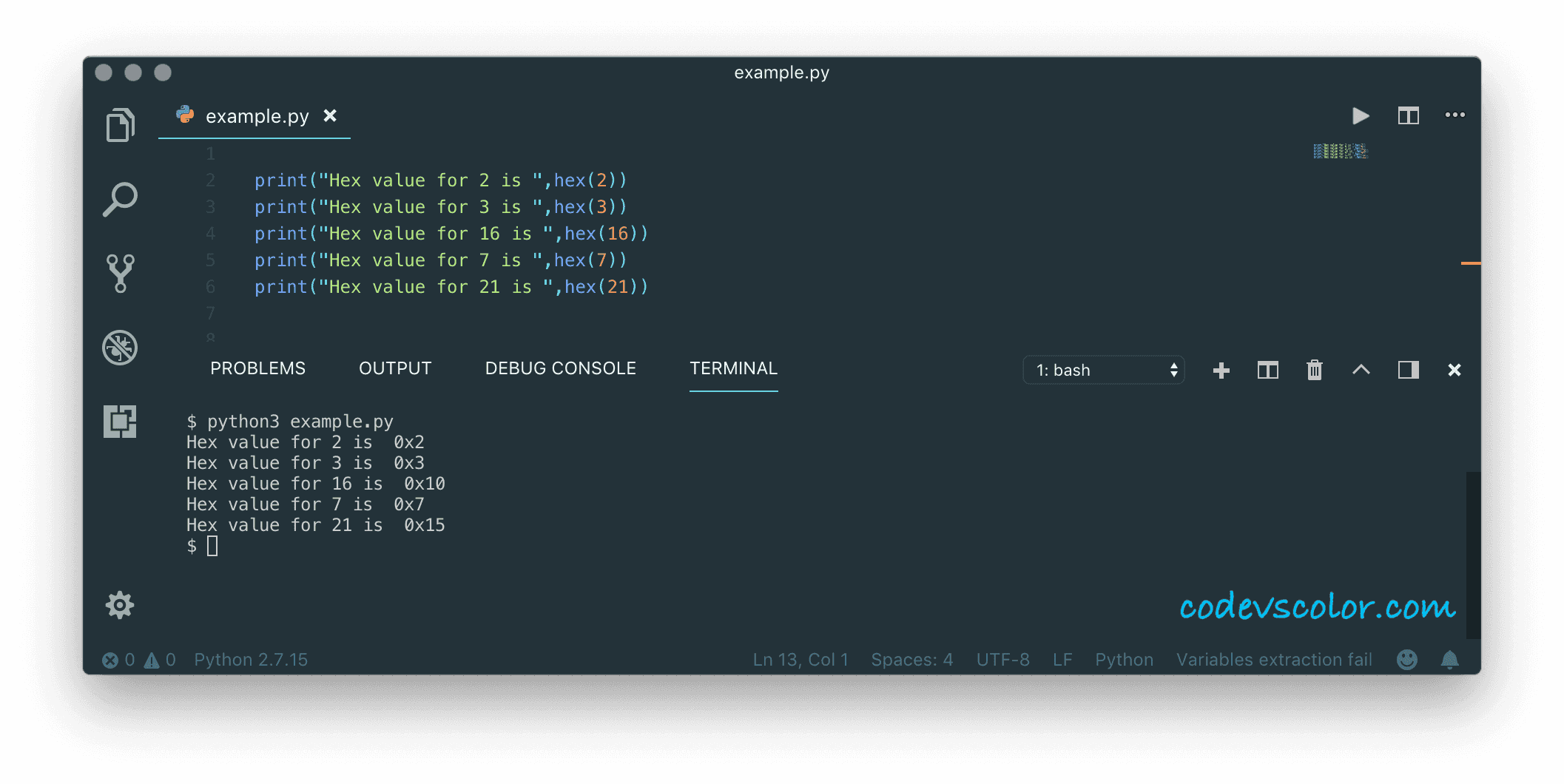Open the Explorer sidebar

tap(120, 124)
